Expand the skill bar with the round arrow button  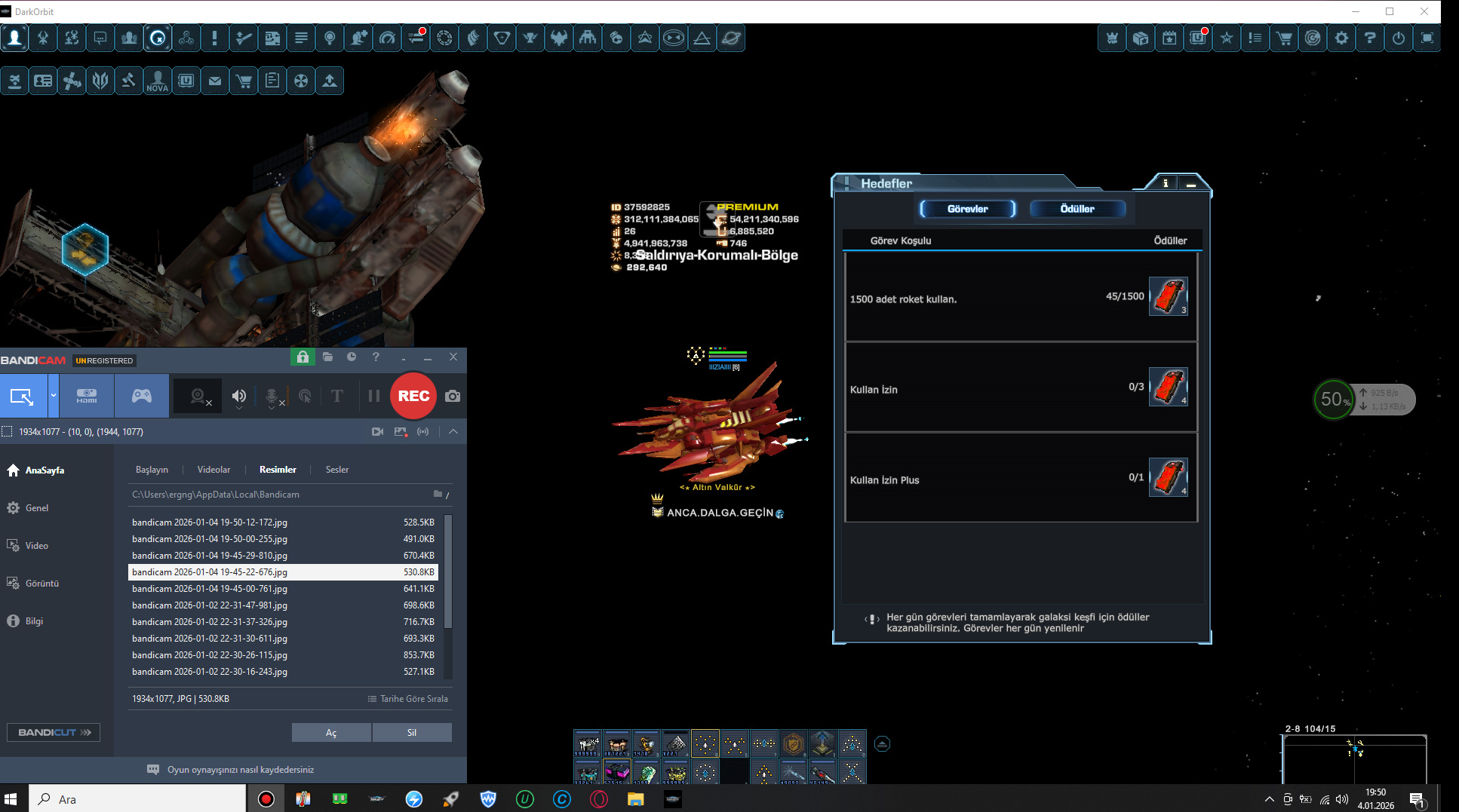(x=882, y=744)
